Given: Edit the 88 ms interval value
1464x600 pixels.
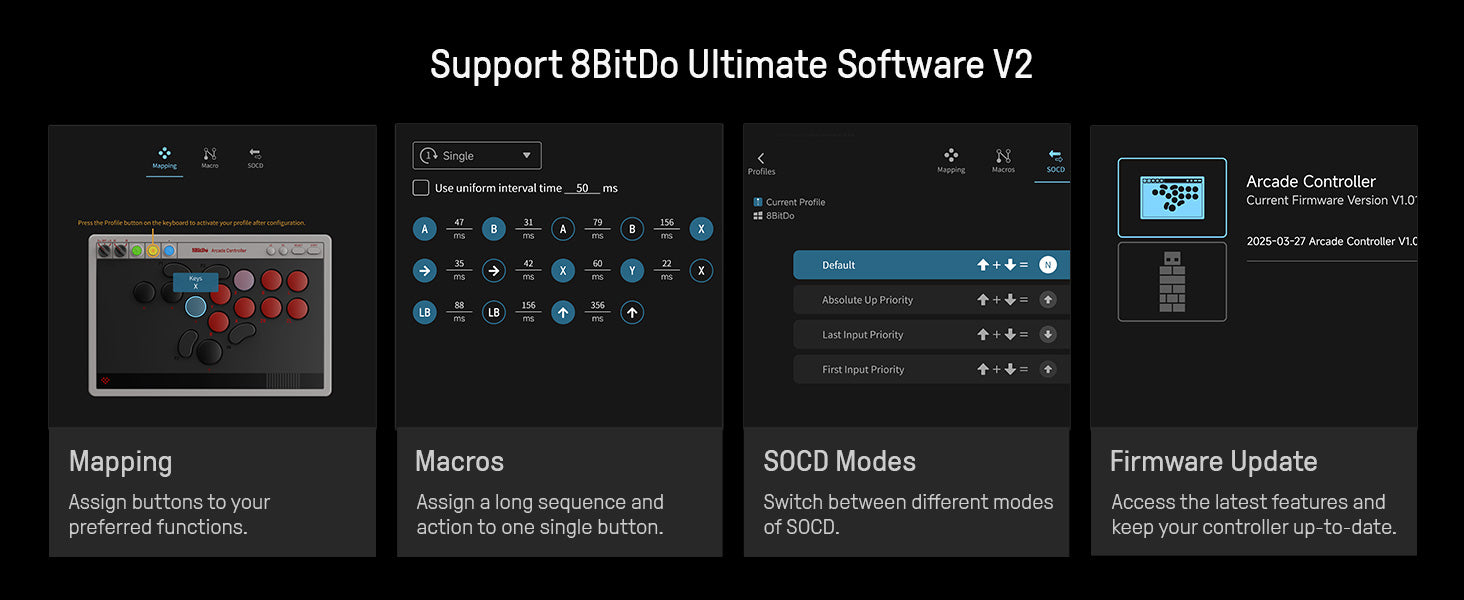Looking at the screenshot, I should 459,306.
